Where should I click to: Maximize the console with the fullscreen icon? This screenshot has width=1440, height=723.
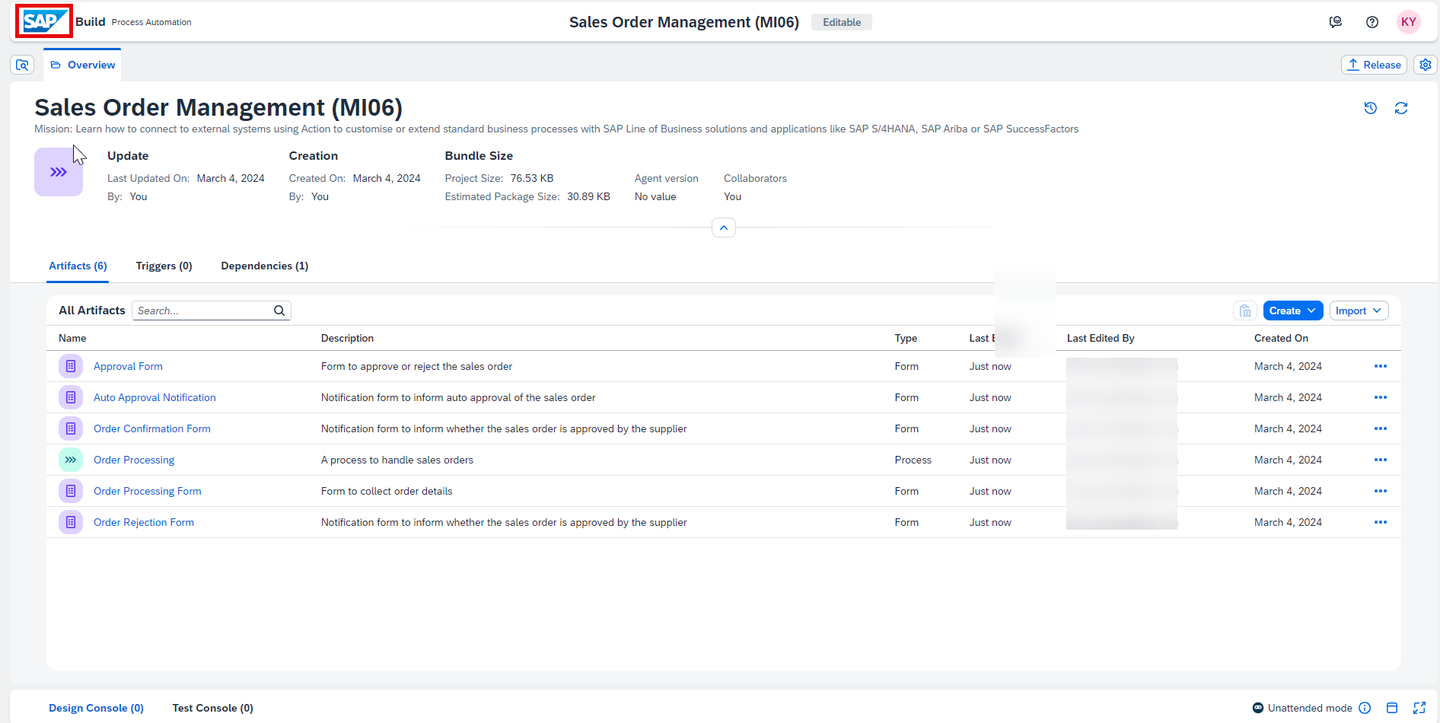(x=1419, y=708)
